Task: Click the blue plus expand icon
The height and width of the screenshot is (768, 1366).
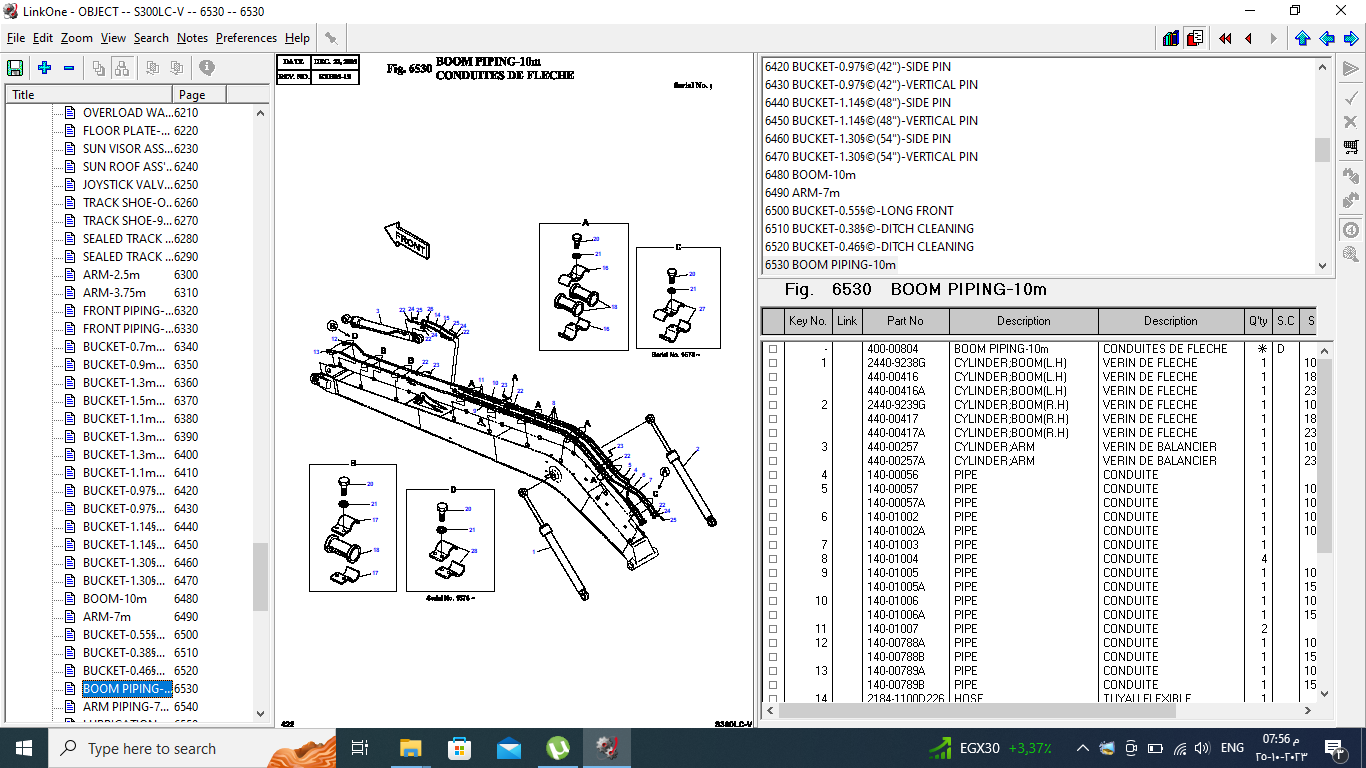Action: tap(44, 68)
